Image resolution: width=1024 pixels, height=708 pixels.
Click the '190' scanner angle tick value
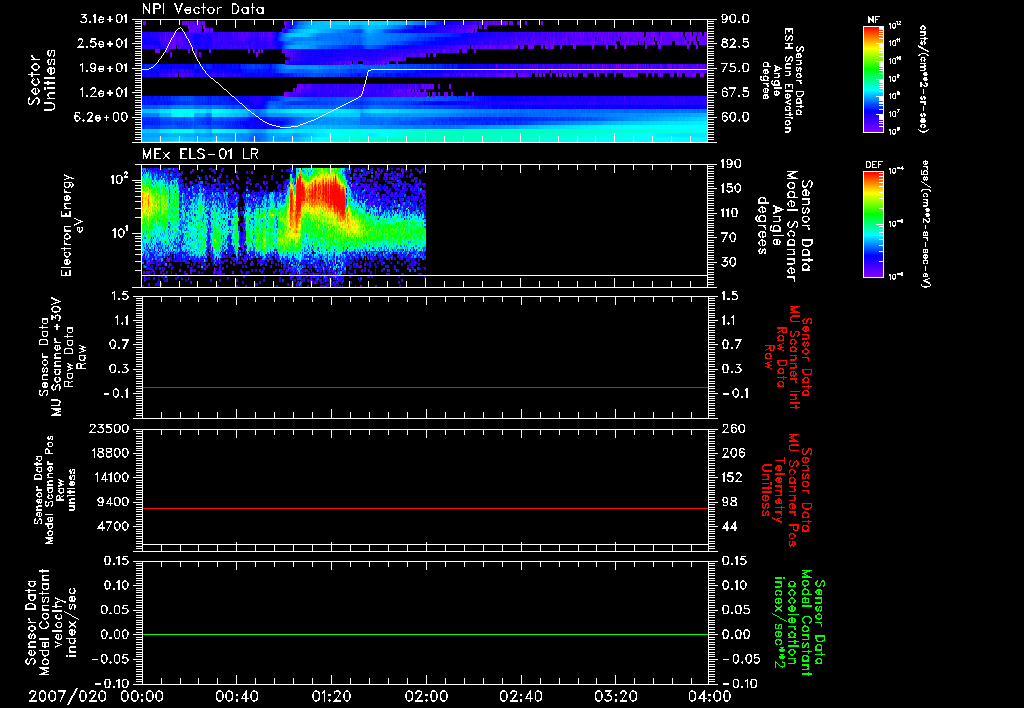pos(733,164)
